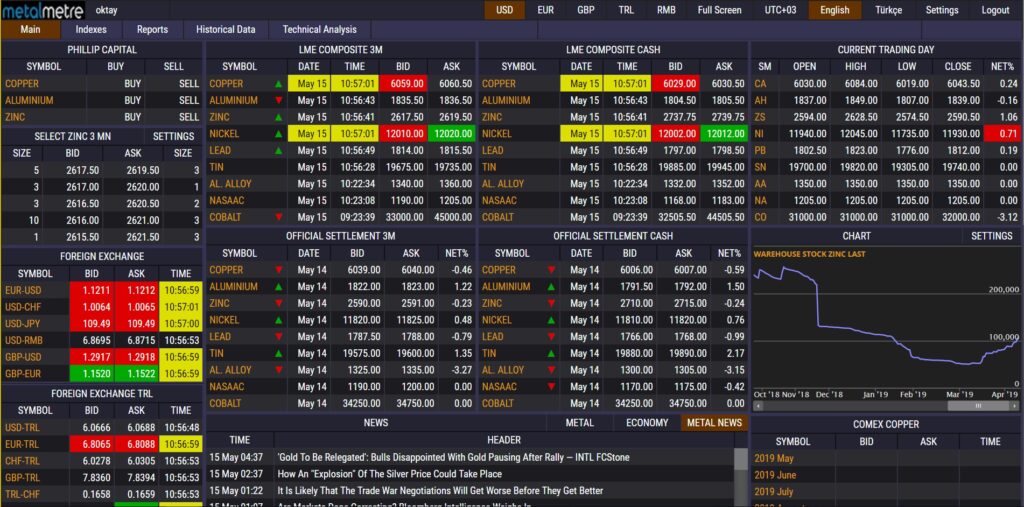Switch currency to GBP
Viewport: 1024px width, 507px height.
coord(586,10)
